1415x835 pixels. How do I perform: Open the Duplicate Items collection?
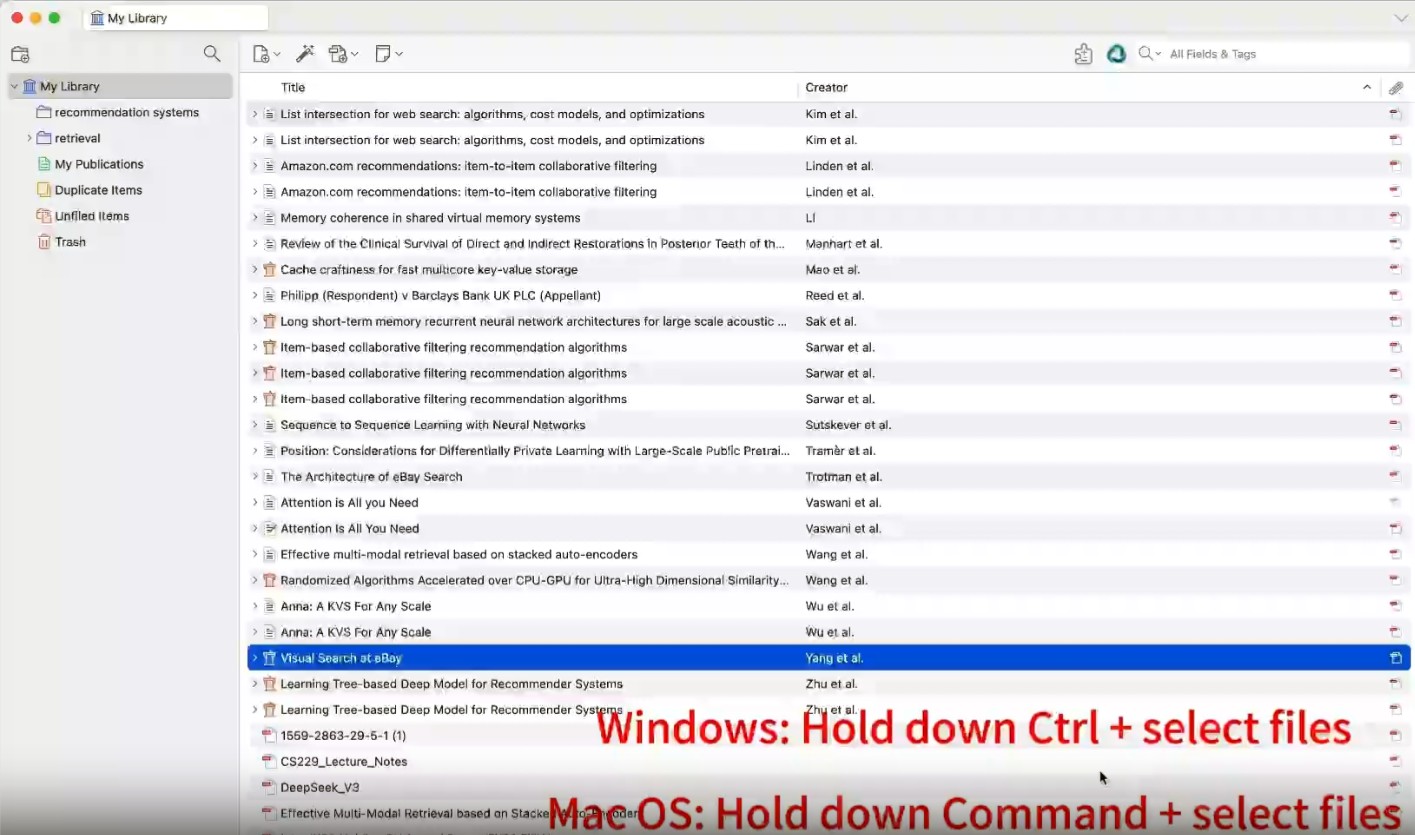tap(98, 190)
